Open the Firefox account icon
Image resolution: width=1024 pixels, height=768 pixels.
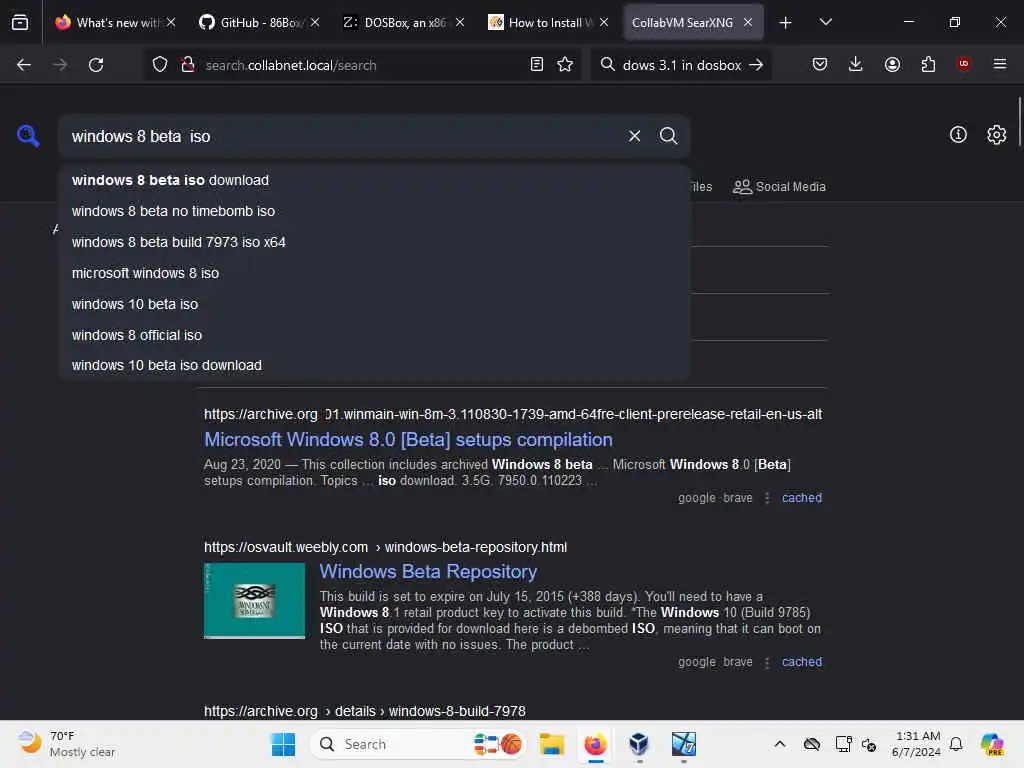[x=892, y=64]
